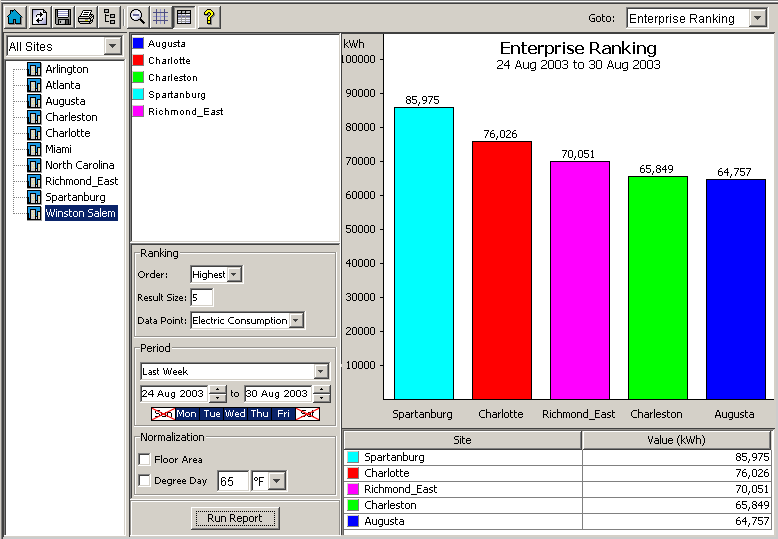The height and width of the screenshot is (539, 778).
Task: Select Spartanburg in the site tree
Action: [x=75, y=197]
